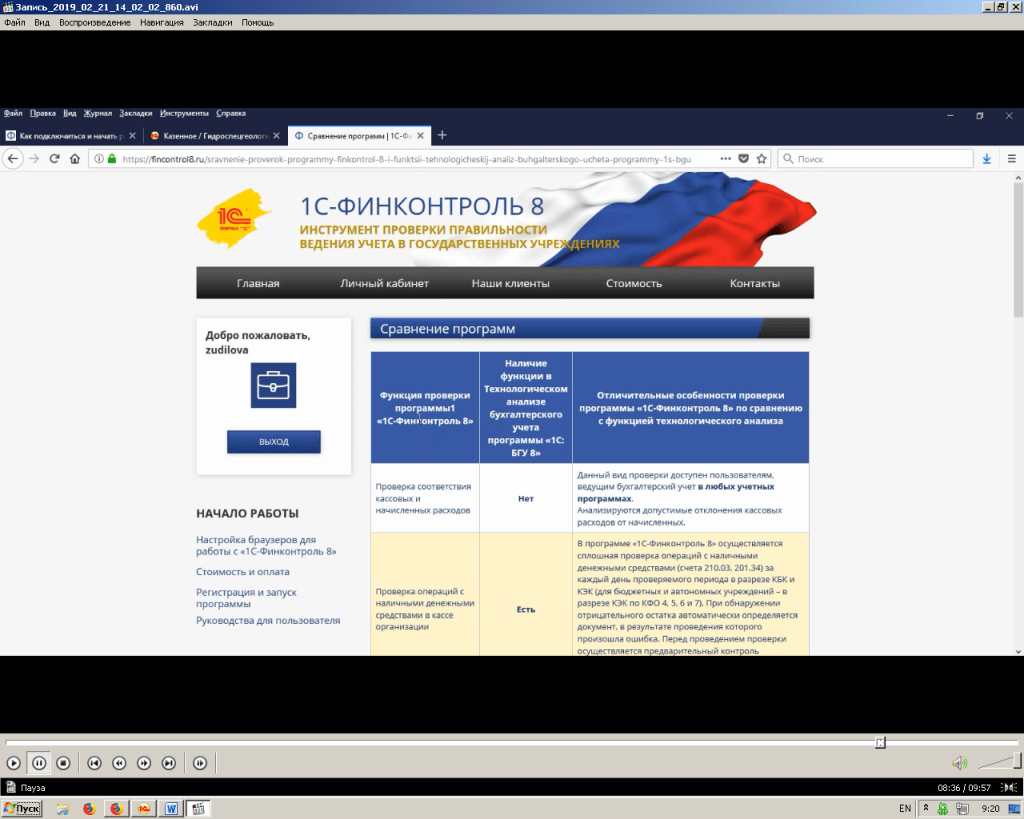Open the page actions three-dots menu
The width and height of the screenshot is (1024, 819).
(726, 159)
